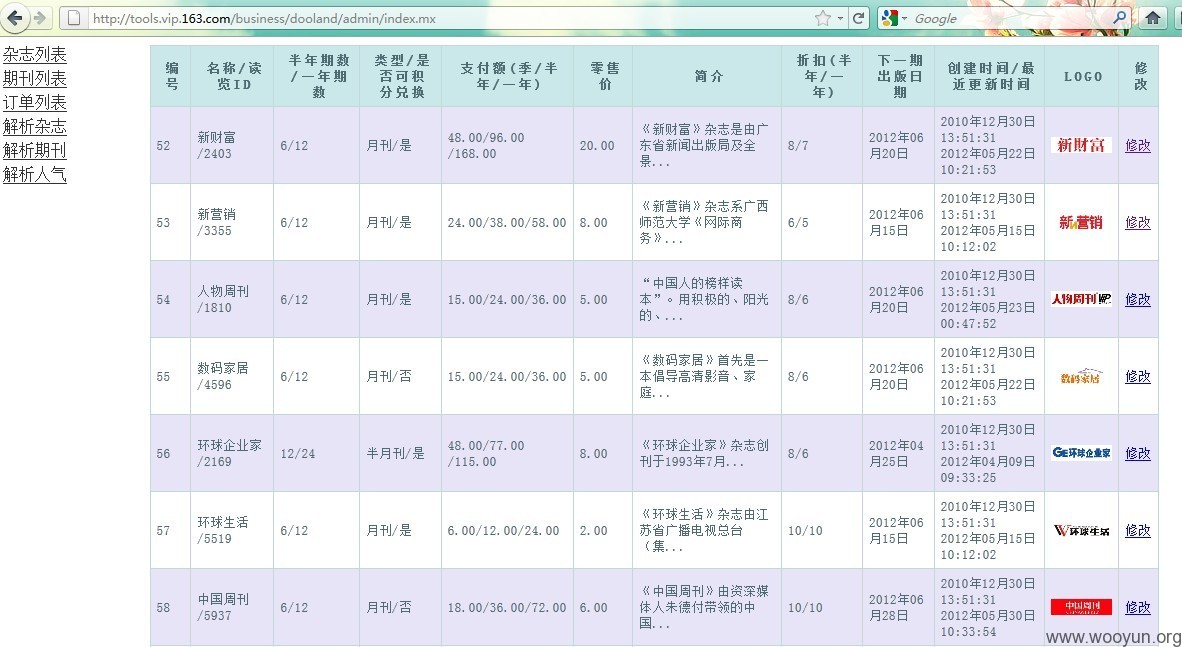This screenshot has height=647, width=1182.
Task: Click the 6.00/12.00/24.00 payment cell
Action: (x=507, y=529)
